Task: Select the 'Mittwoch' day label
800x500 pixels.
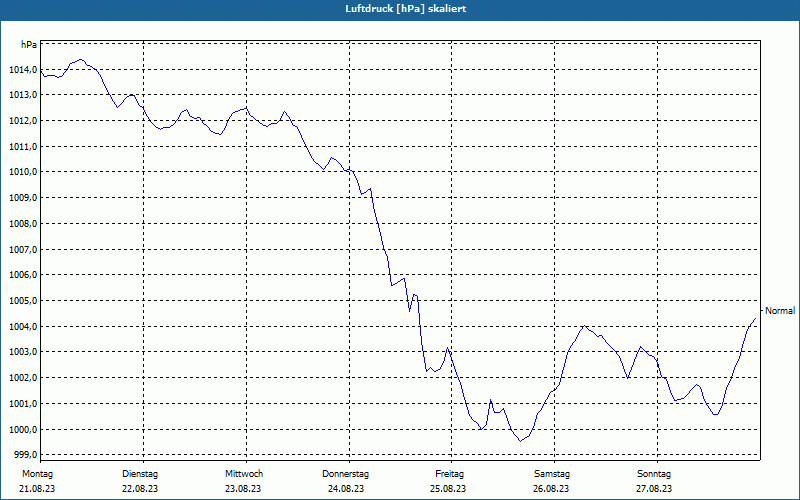Action: 244,474
